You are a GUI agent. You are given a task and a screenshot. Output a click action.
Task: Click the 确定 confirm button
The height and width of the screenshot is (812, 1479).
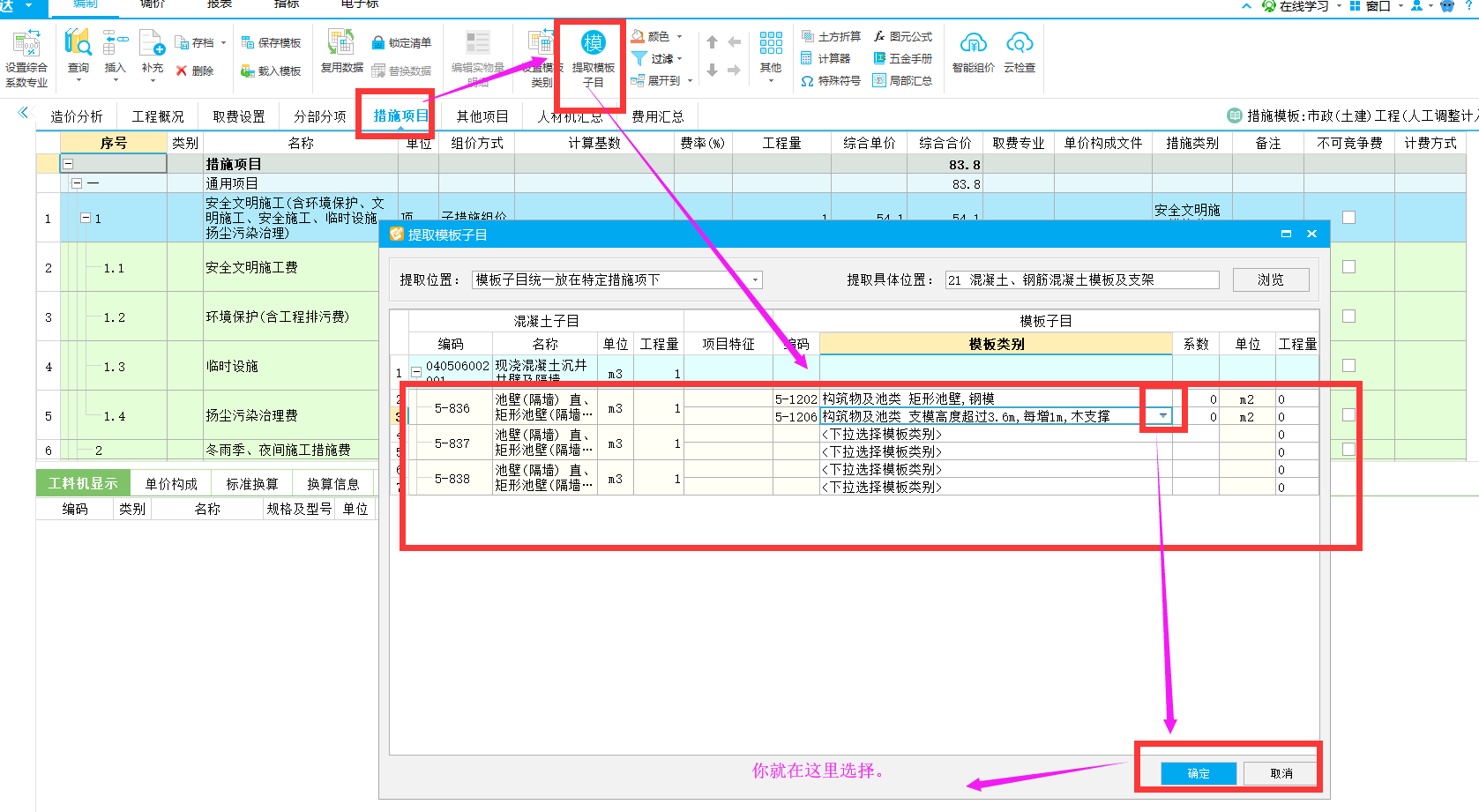1199,773
